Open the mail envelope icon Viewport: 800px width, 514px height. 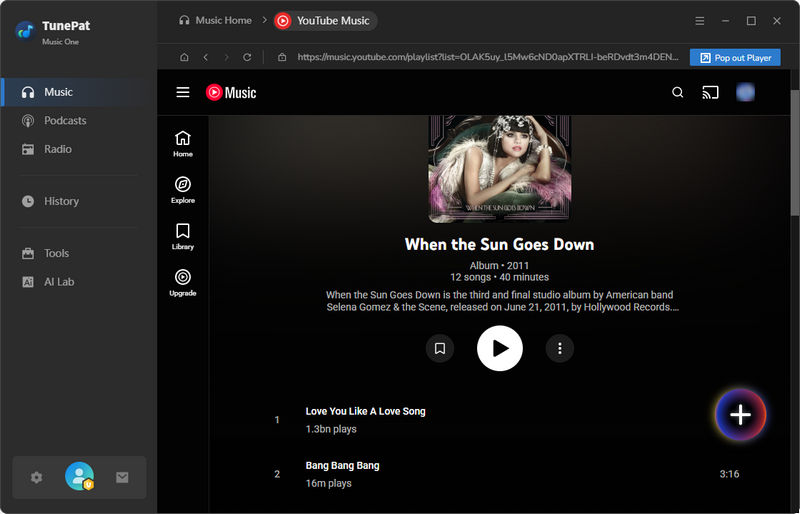click(x=122, y=477)
